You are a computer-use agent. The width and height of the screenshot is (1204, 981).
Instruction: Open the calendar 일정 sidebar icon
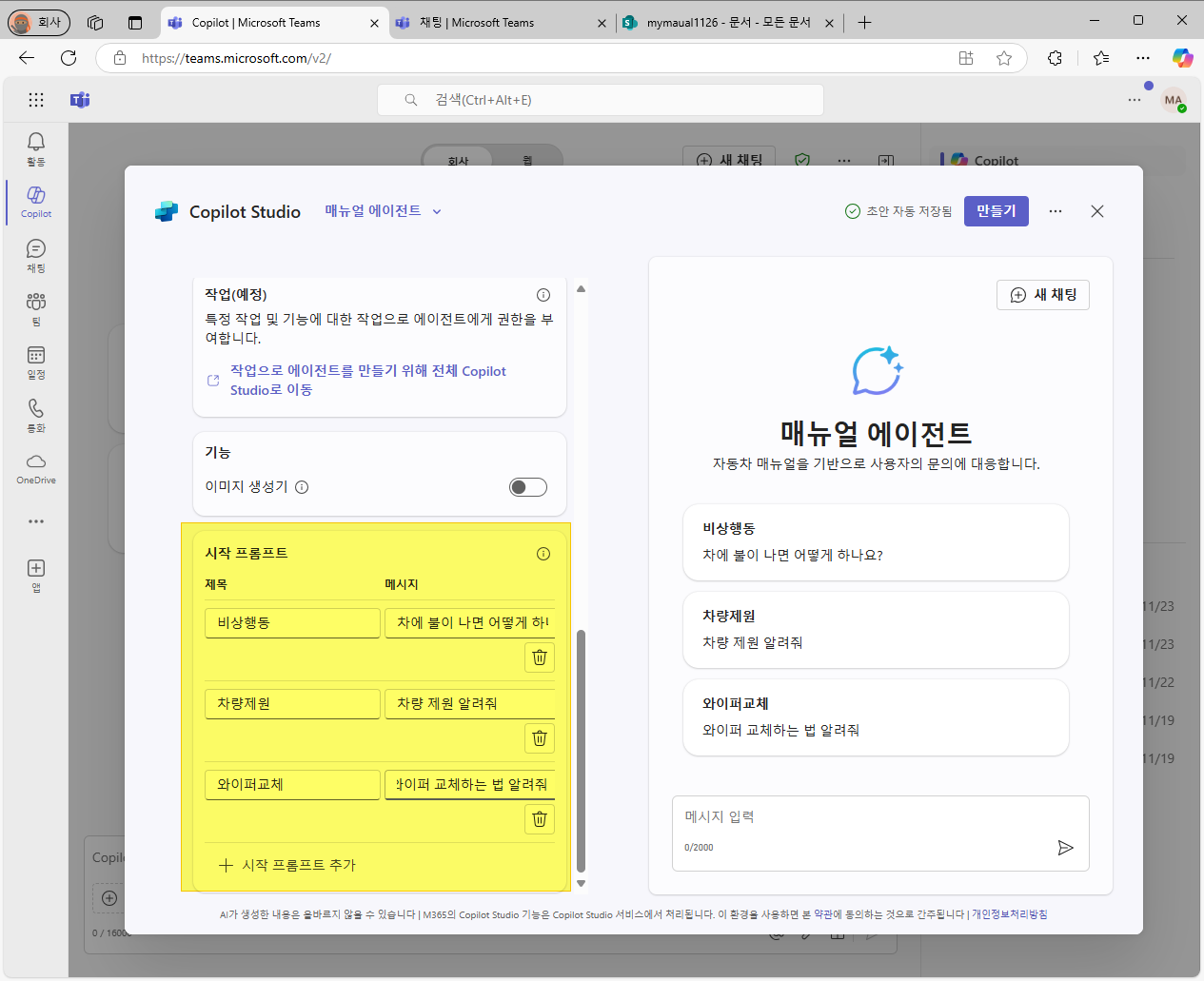pyautogui.click(x=36, y=362)
